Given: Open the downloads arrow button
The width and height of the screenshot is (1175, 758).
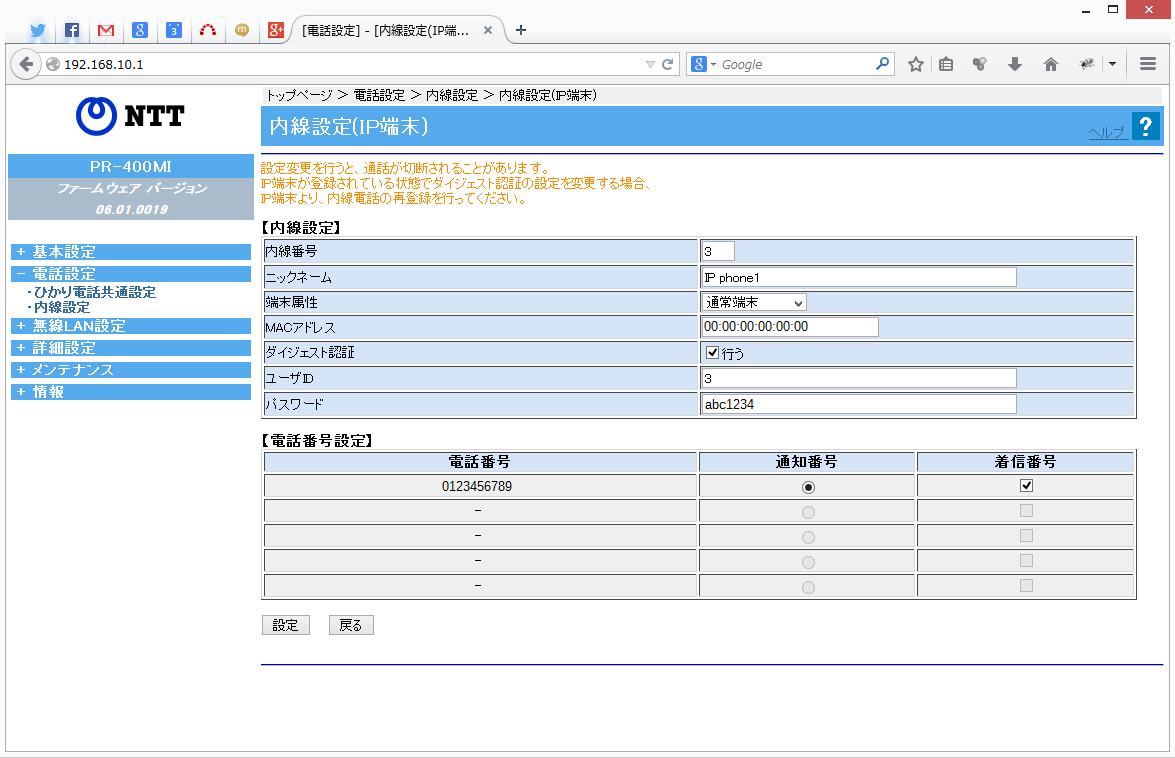Looking at the screenshot, I should (x=1015, y=64).
